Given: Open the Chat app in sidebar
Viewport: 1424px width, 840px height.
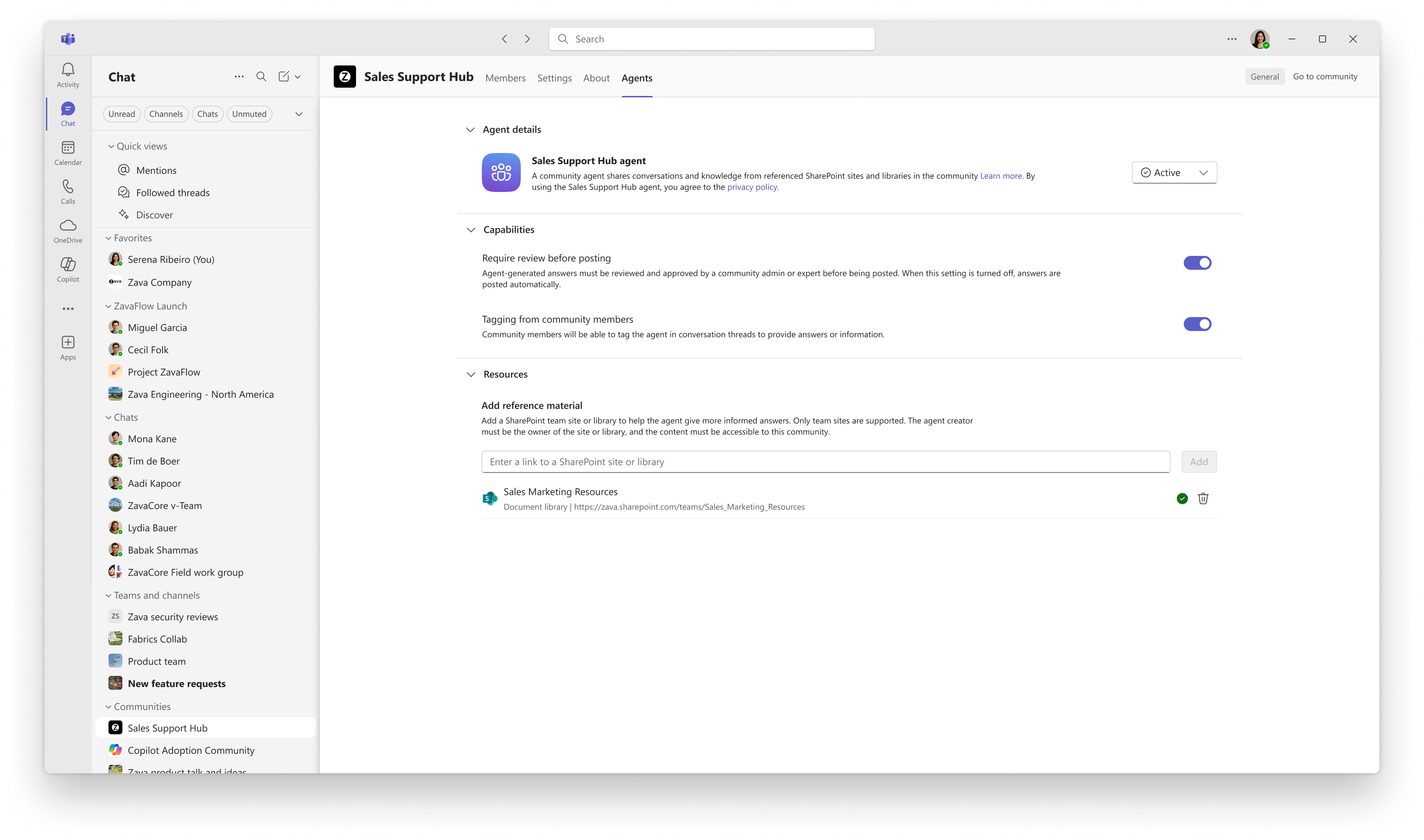Looking at the screenshot, I should (x=68, y=115).
